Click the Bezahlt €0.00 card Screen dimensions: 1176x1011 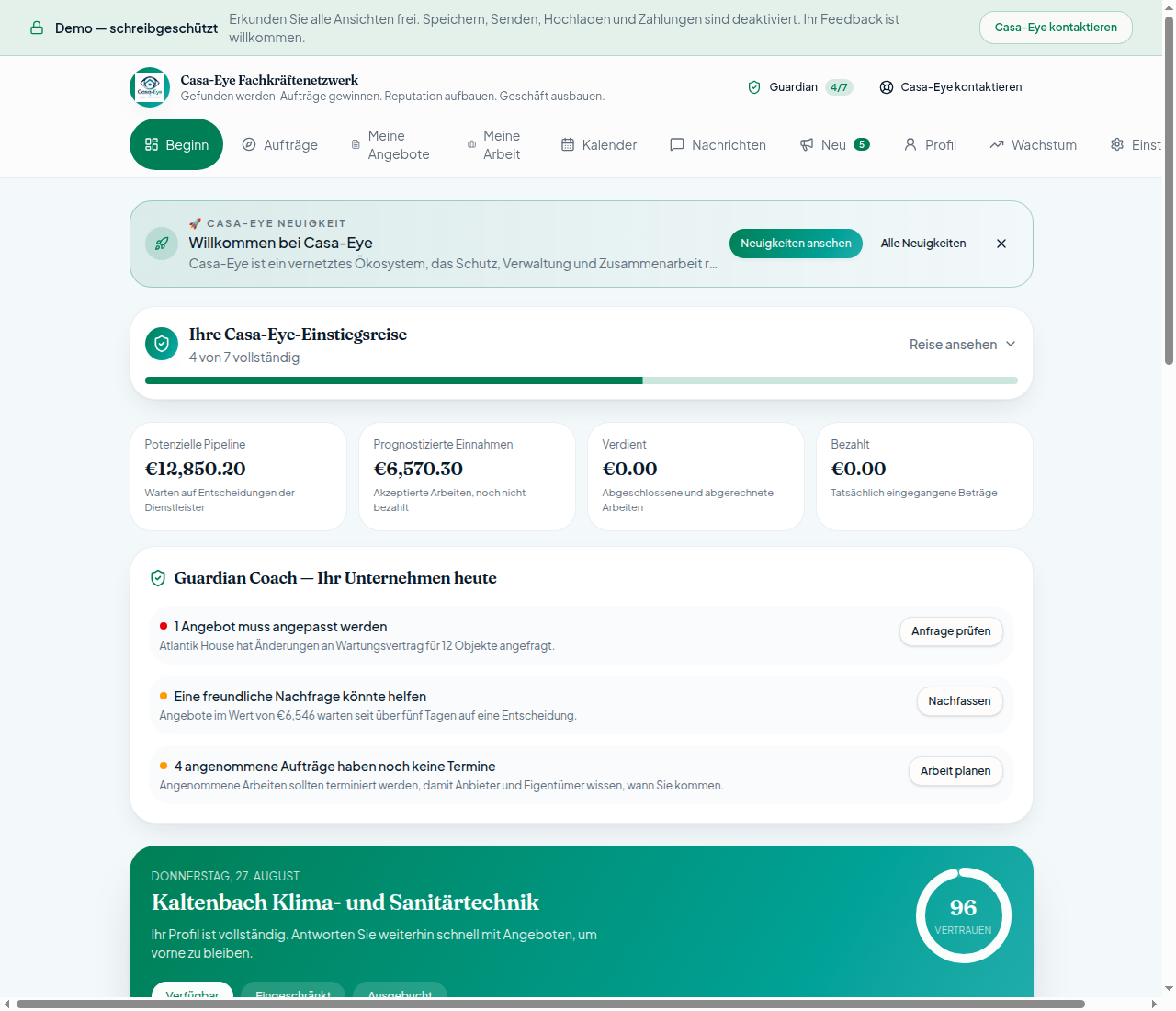click(924, 477)
